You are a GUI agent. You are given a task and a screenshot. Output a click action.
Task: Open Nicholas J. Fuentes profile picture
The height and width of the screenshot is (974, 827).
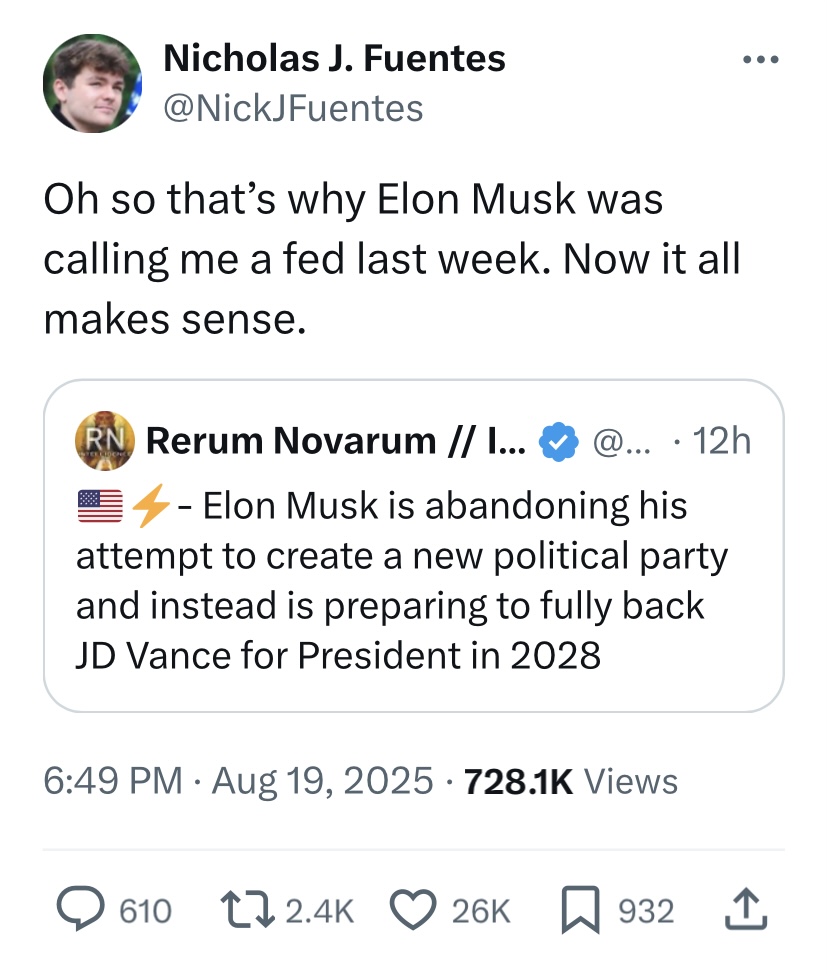(x=92, y=83)
